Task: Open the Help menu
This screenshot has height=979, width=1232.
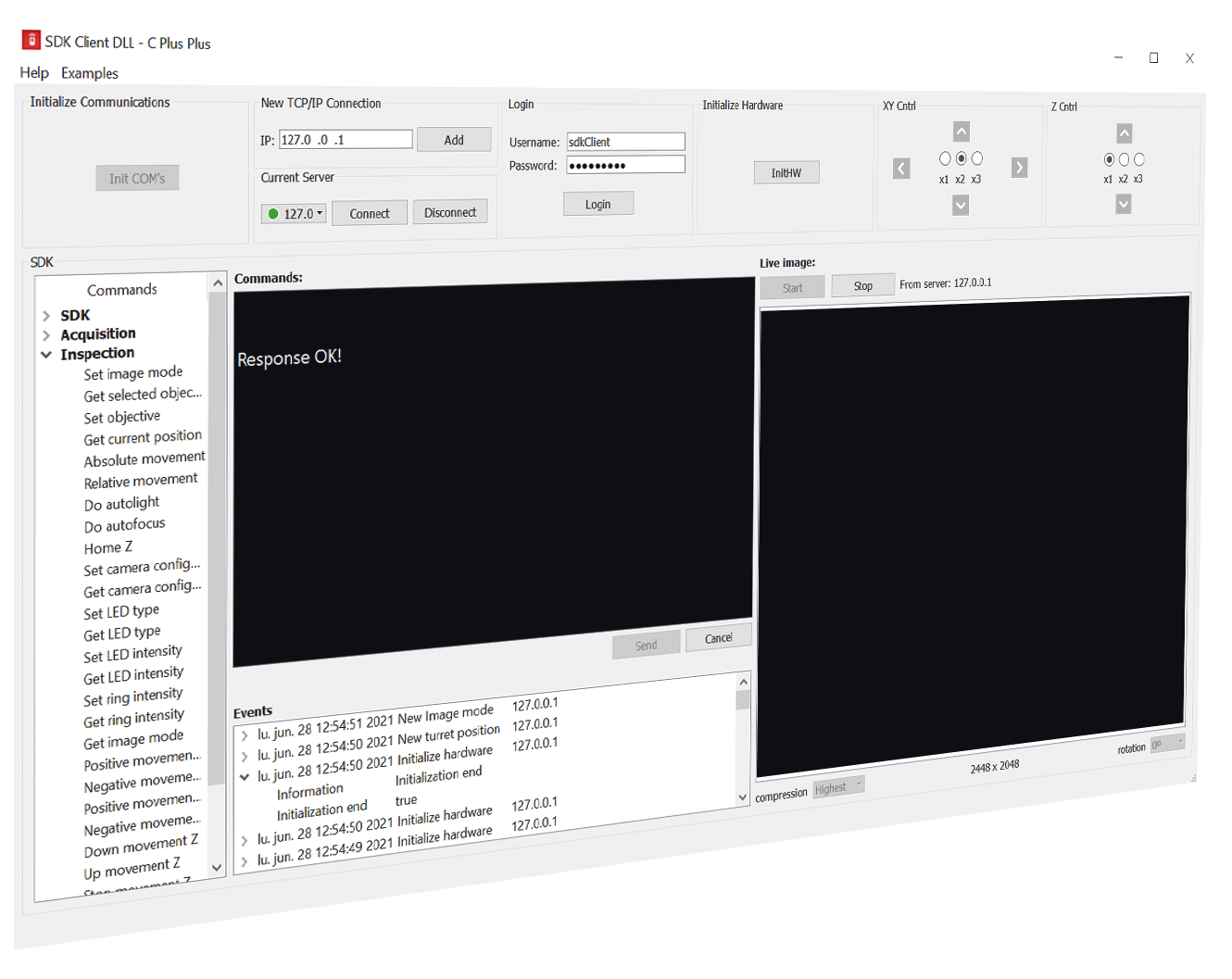Action: pyautogui.click(x=34, y=72)
